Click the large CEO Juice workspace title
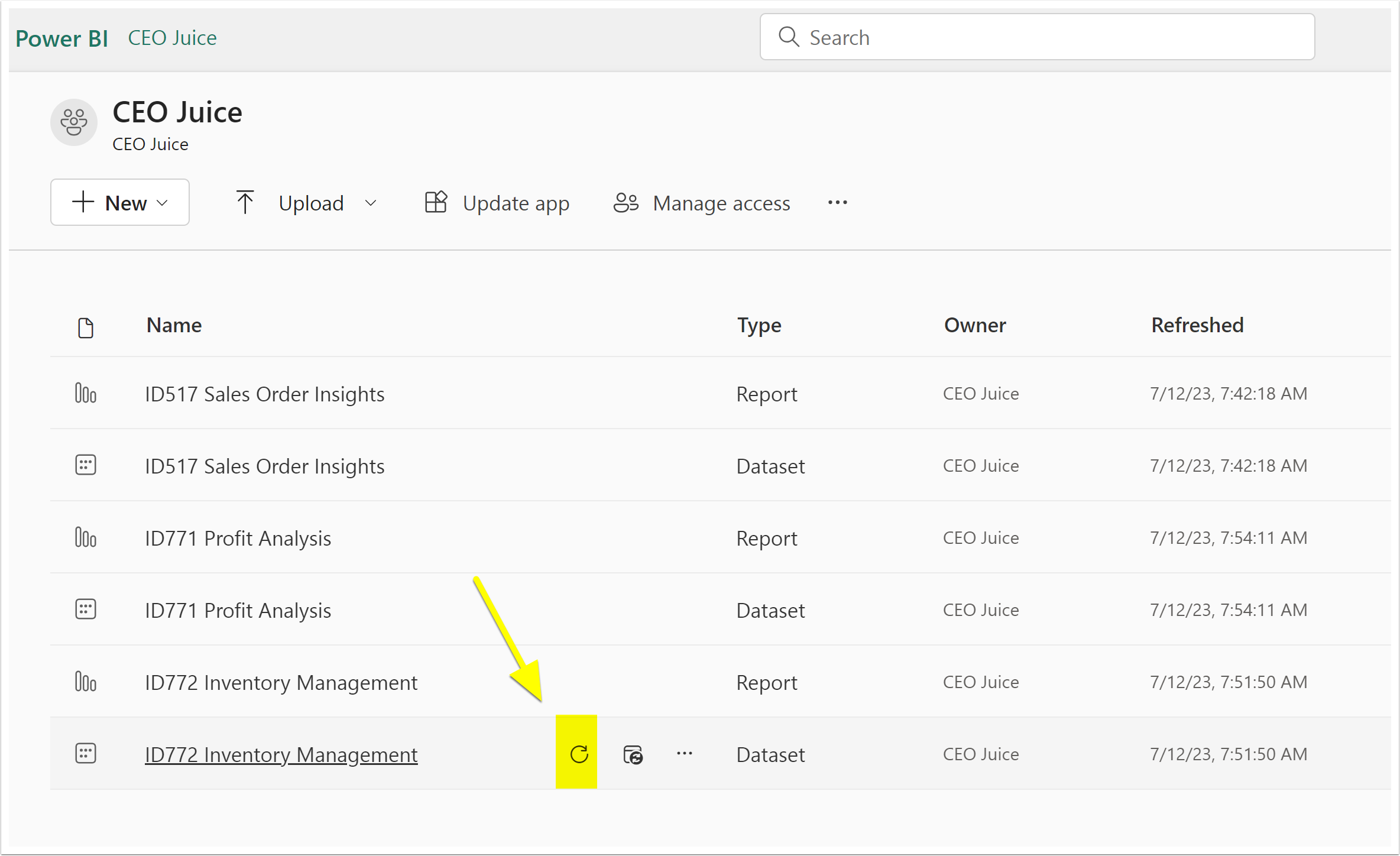Viewport: 1400px width, 856px height. (x=177, y=112)
